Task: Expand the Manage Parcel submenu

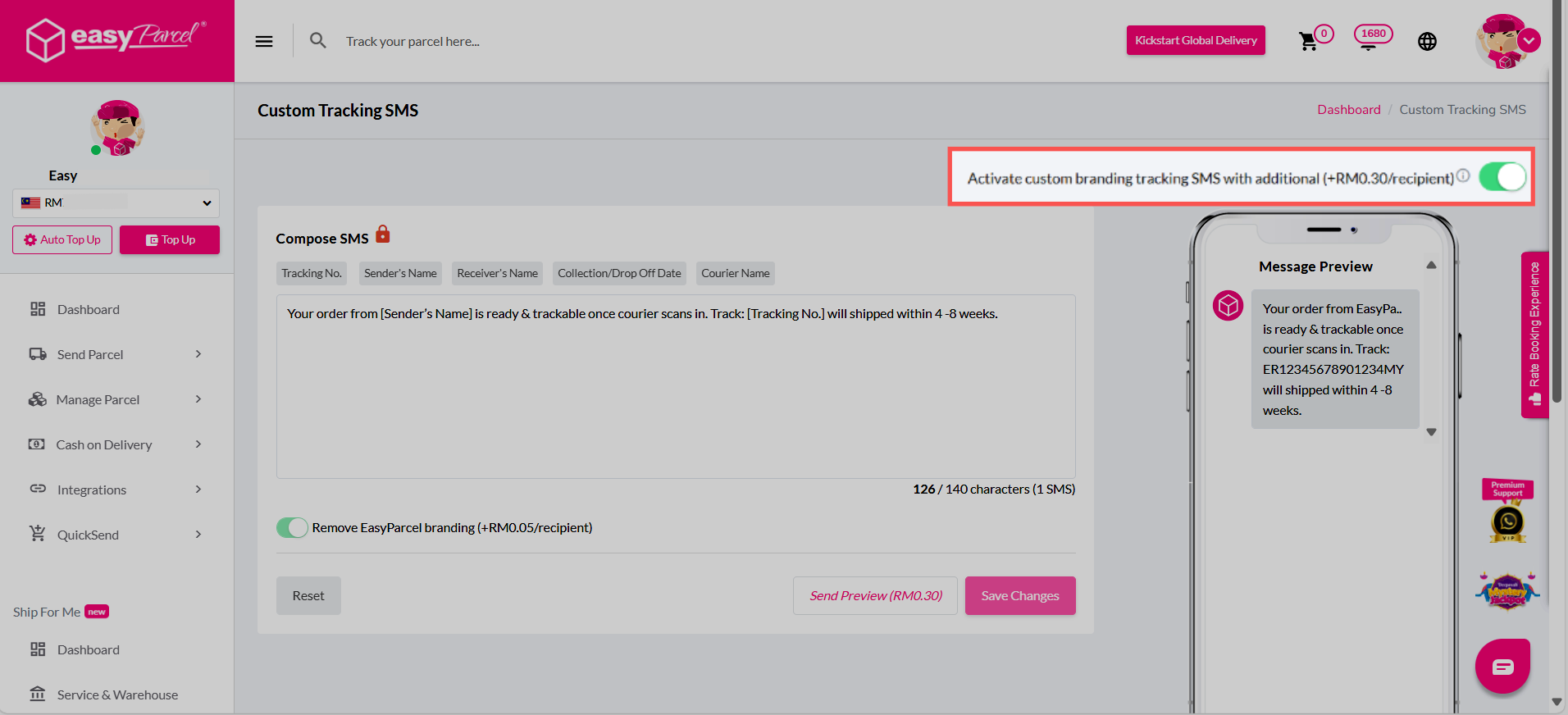Action: click(x=198, y=399)
